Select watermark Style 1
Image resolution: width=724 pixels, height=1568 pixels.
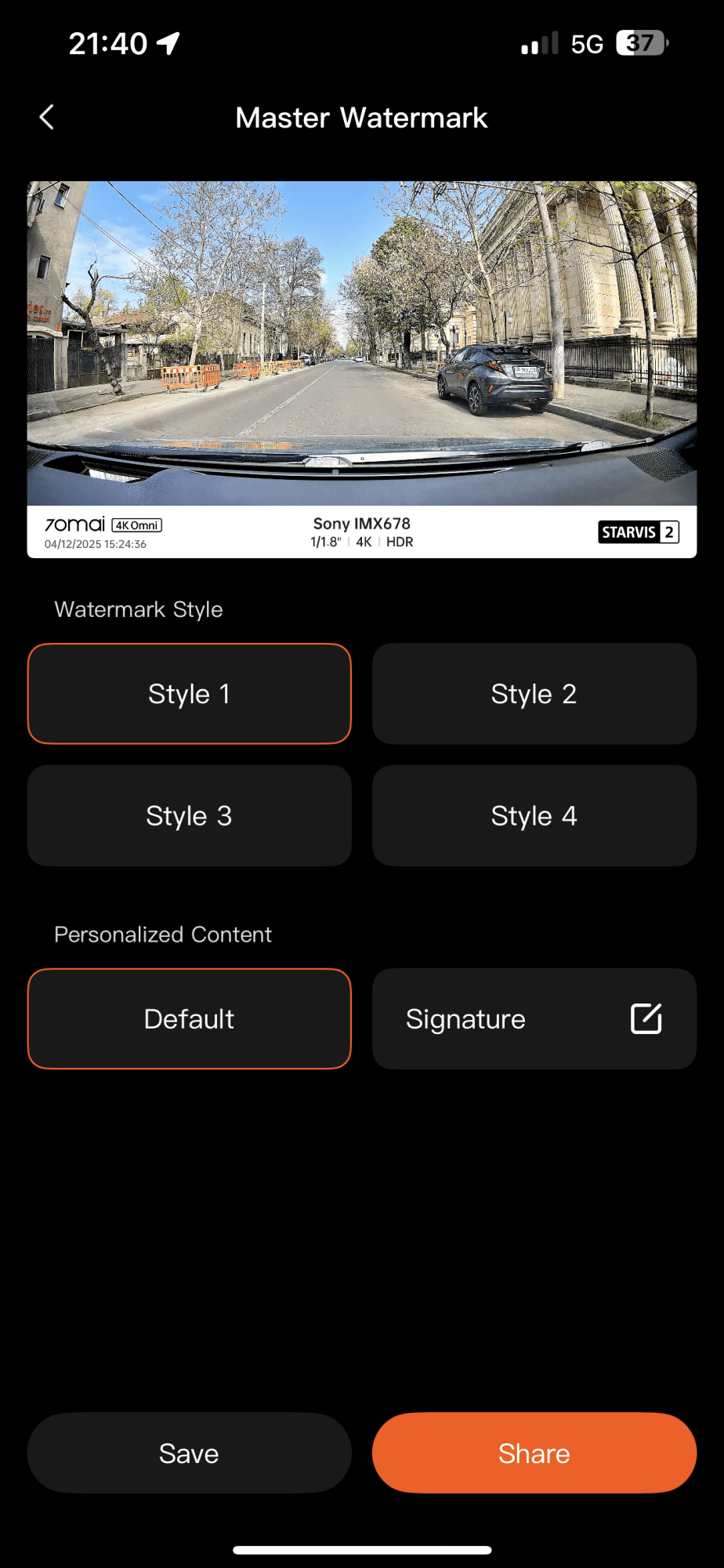[x=189, y=694]
